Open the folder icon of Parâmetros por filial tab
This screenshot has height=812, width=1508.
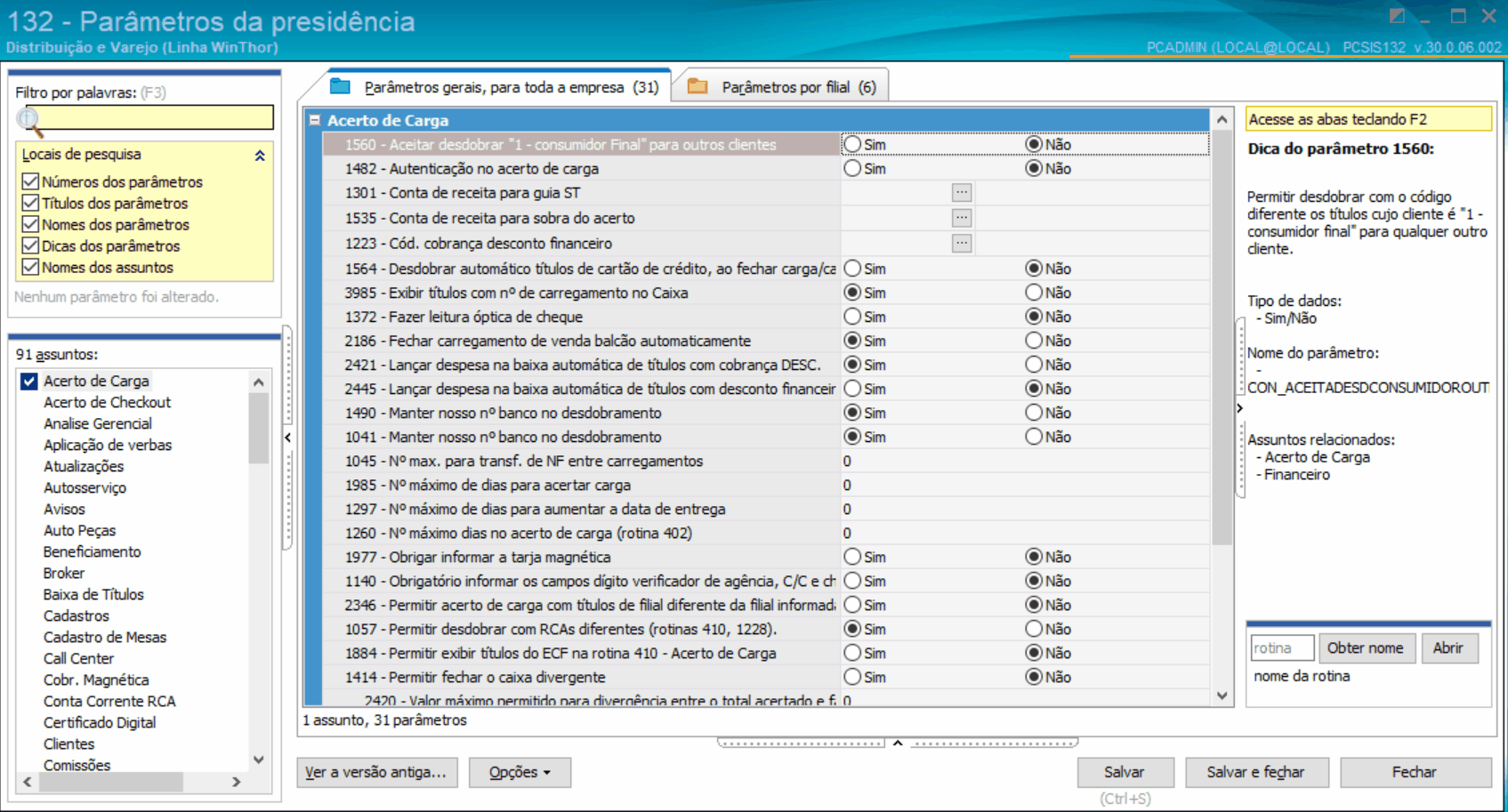tap(698, 86)
